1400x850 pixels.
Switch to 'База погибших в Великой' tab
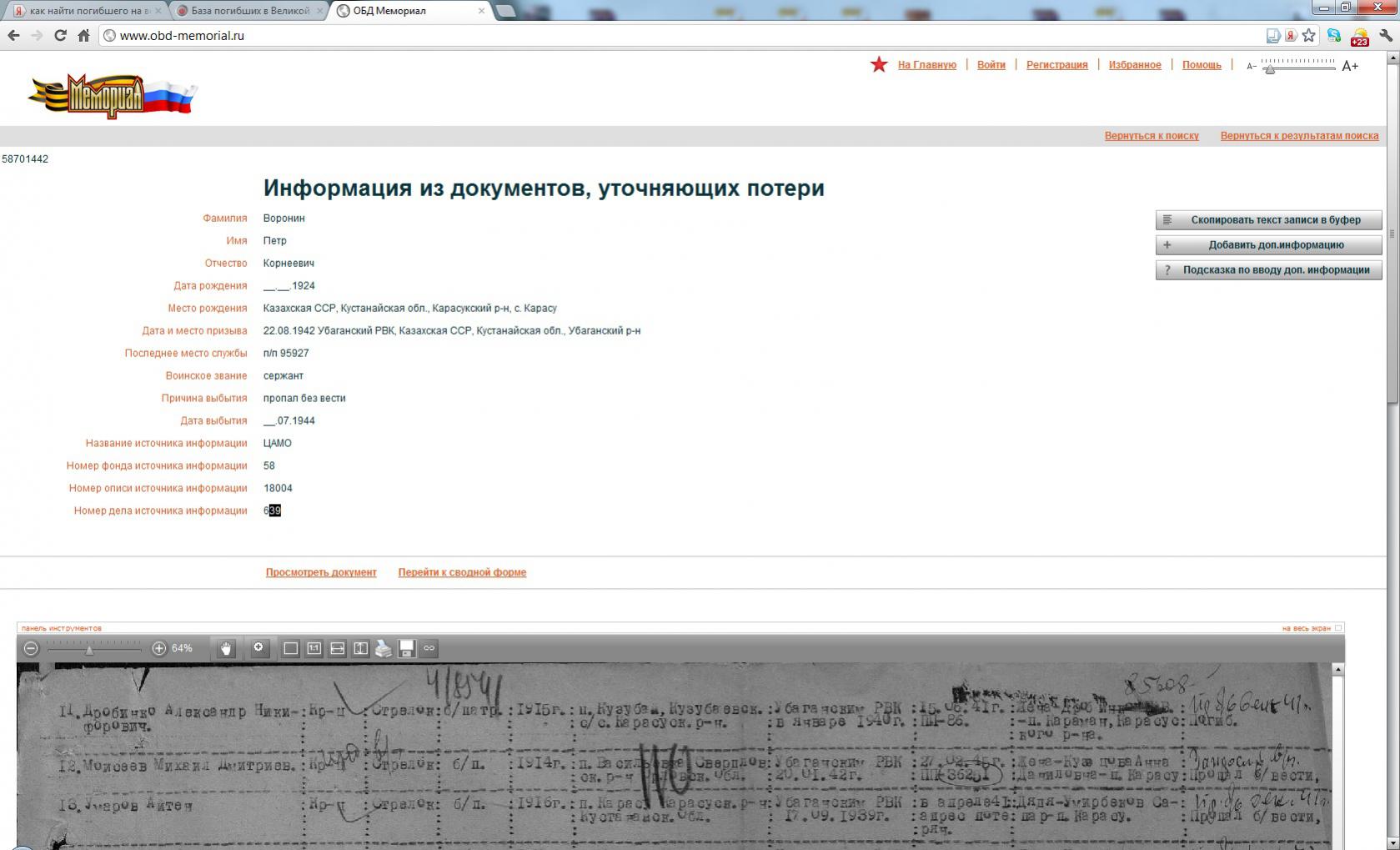249,11
